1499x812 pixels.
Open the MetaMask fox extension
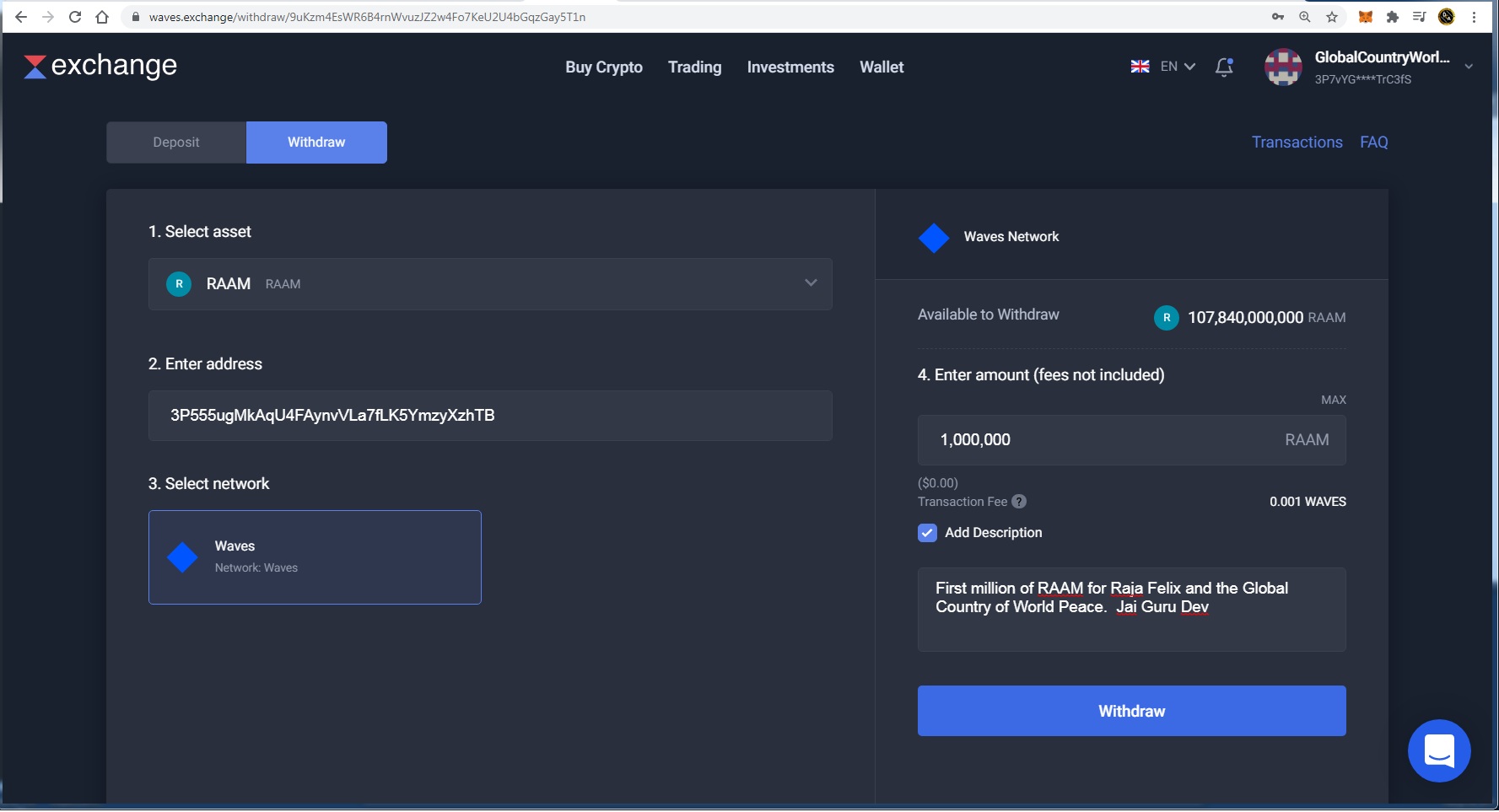point(1366,17)
